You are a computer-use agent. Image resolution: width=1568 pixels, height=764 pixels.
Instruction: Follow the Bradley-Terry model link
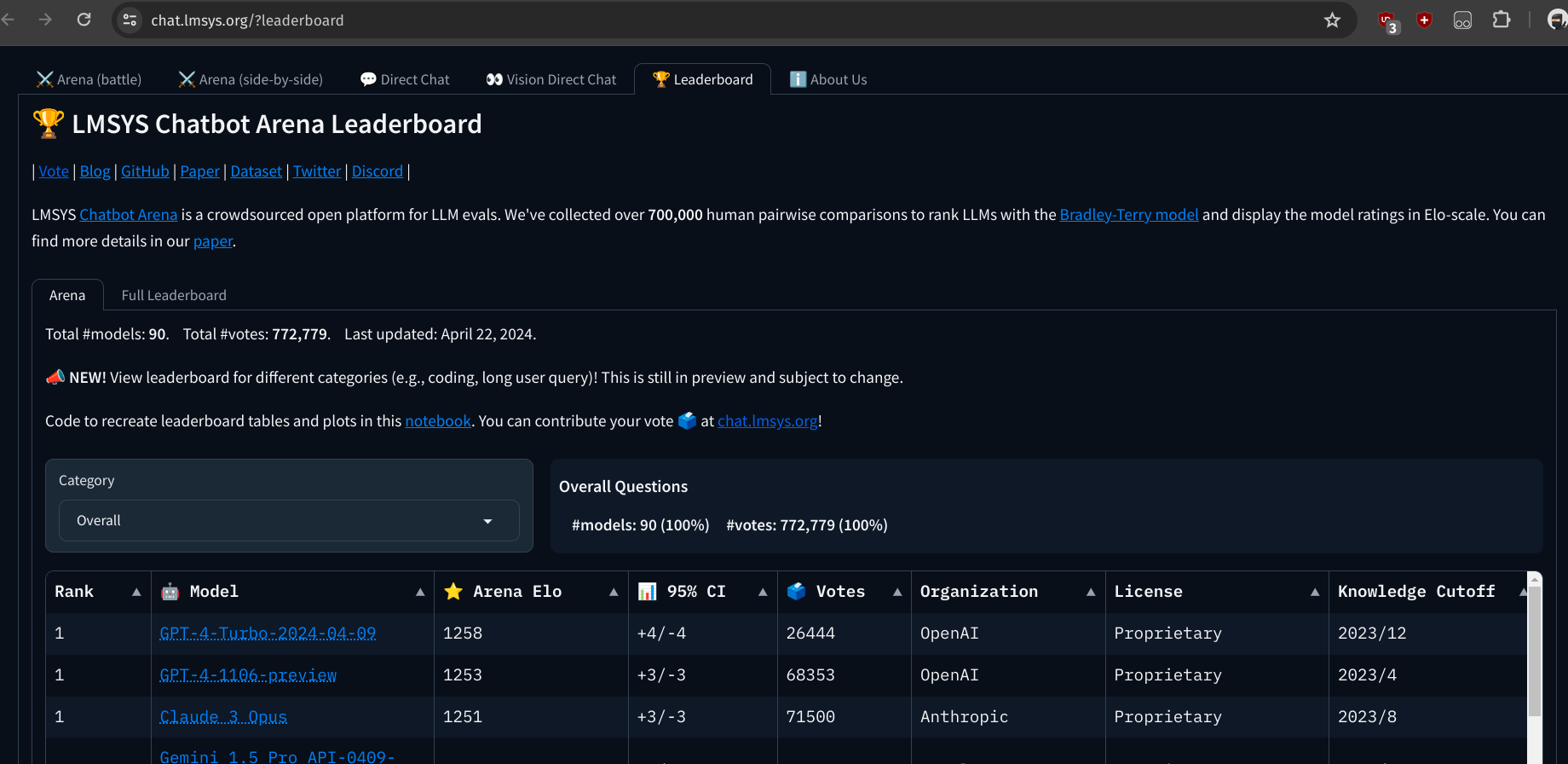point(1128,215)
